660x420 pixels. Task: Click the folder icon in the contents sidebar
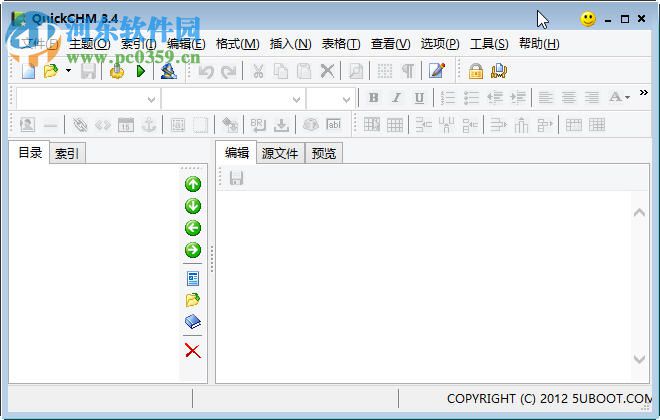tap(193, 300)
